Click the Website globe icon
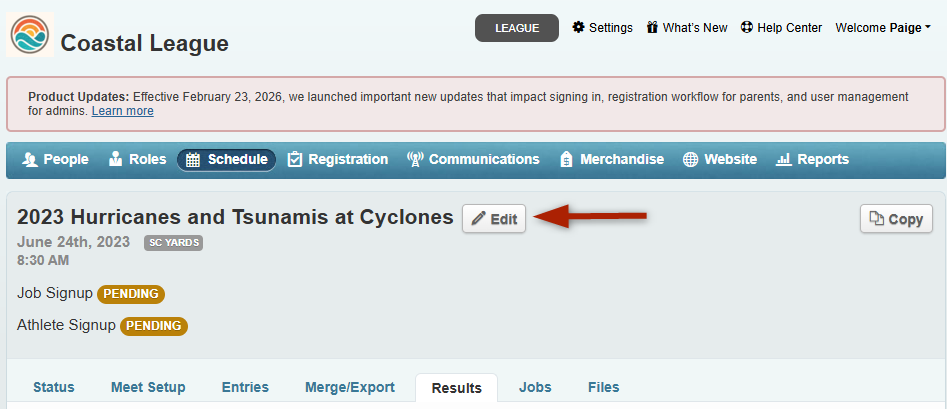The width and height of the screenshot is (947, 409). pos(690,159)
